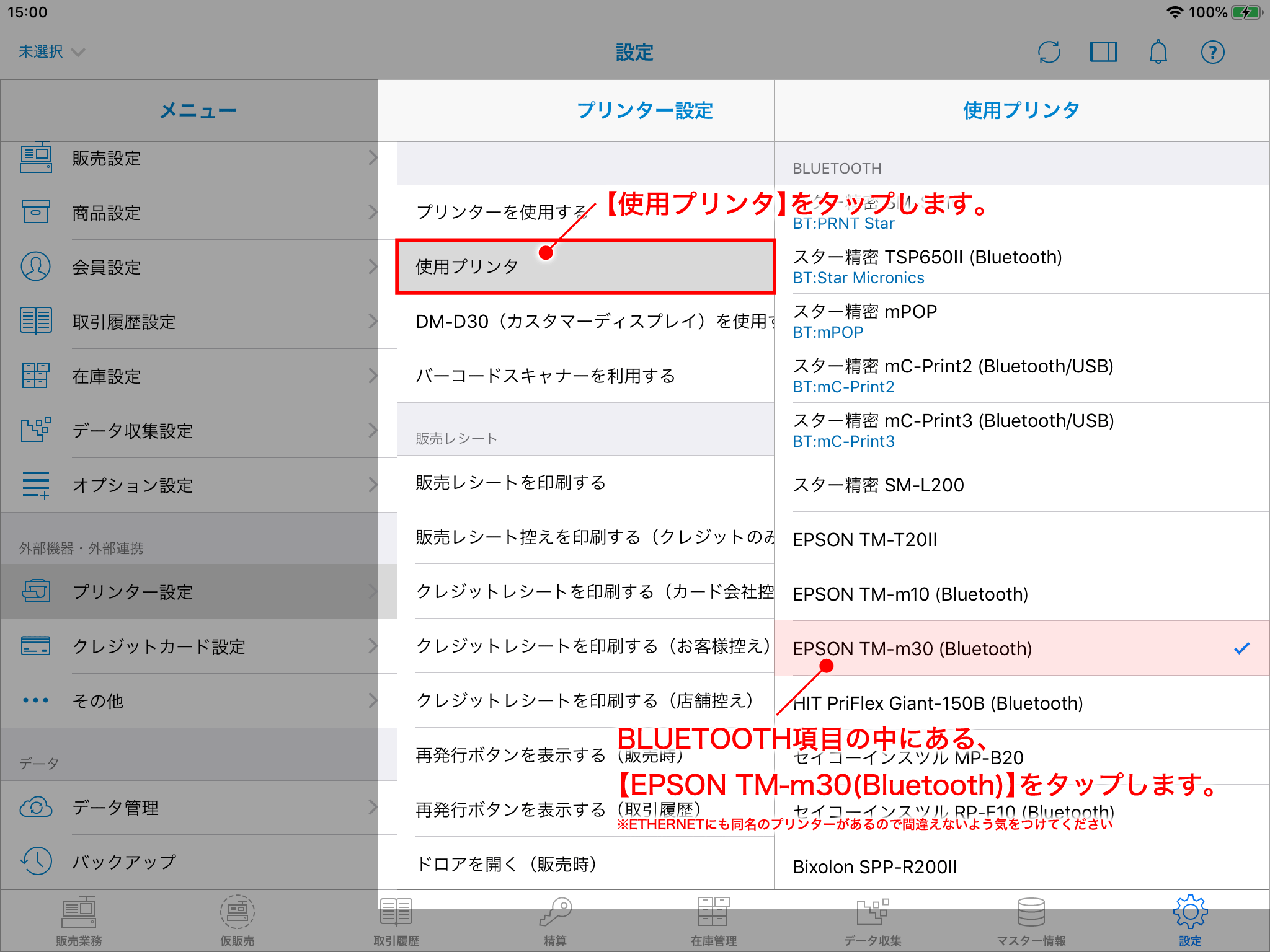Tap the 商品設定 box icon
The image size is (1270, 952).
click(36, 212)
